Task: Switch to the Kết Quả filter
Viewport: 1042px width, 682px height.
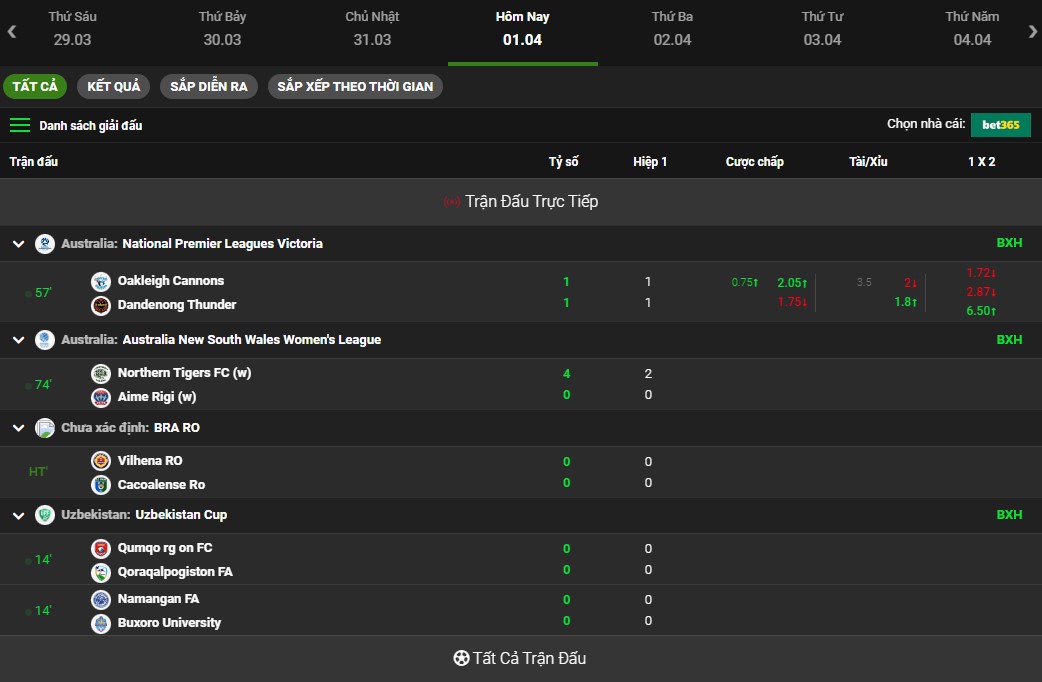Action: (x=113, y=86)
